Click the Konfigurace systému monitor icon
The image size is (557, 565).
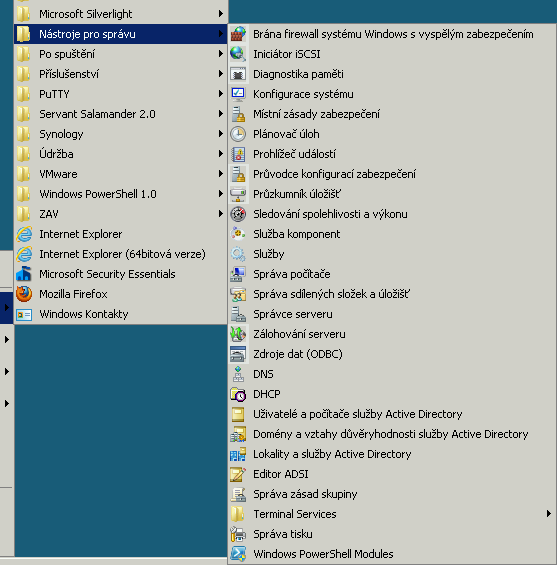pyautogui.click(x=238, y=94)
